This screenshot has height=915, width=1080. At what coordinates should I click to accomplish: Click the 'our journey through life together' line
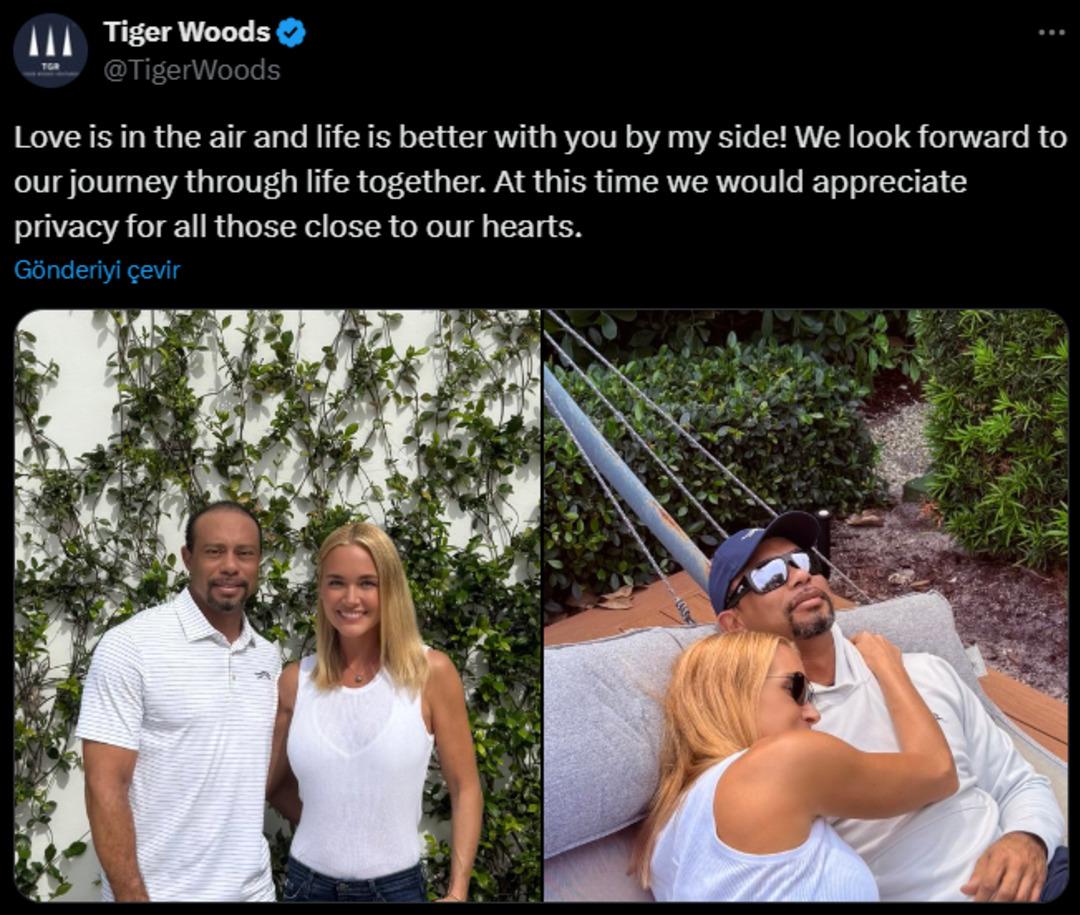pos(490,183)
